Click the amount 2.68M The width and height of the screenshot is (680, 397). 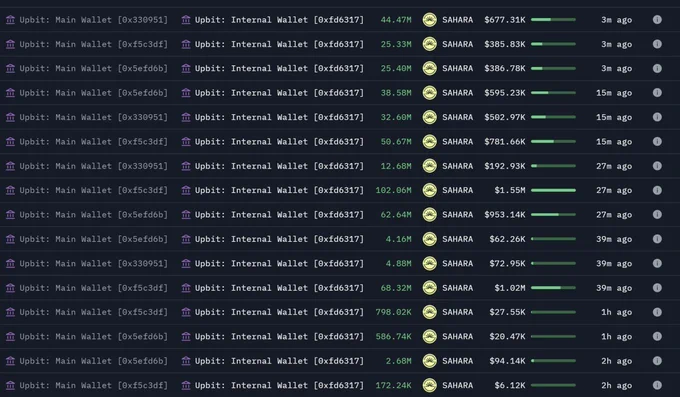(x=399, y=361)
